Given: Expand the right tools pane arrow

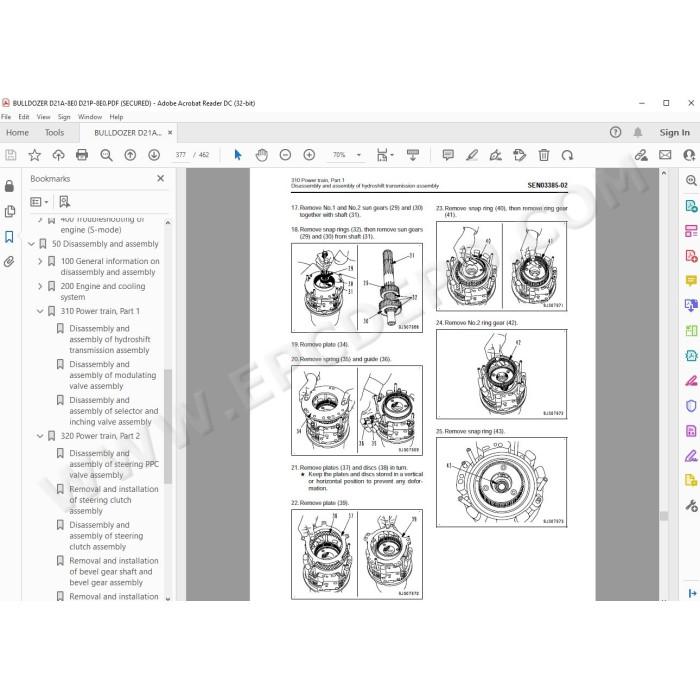Looking at the screenshot, I should [692, 593].
